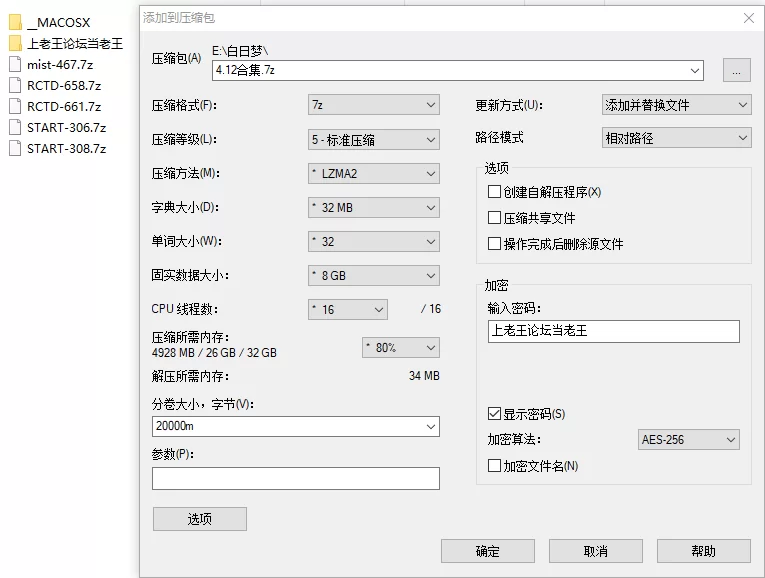Click the __MACOSX folder icon
Screen dimensions: 765x578
(15, 23)
